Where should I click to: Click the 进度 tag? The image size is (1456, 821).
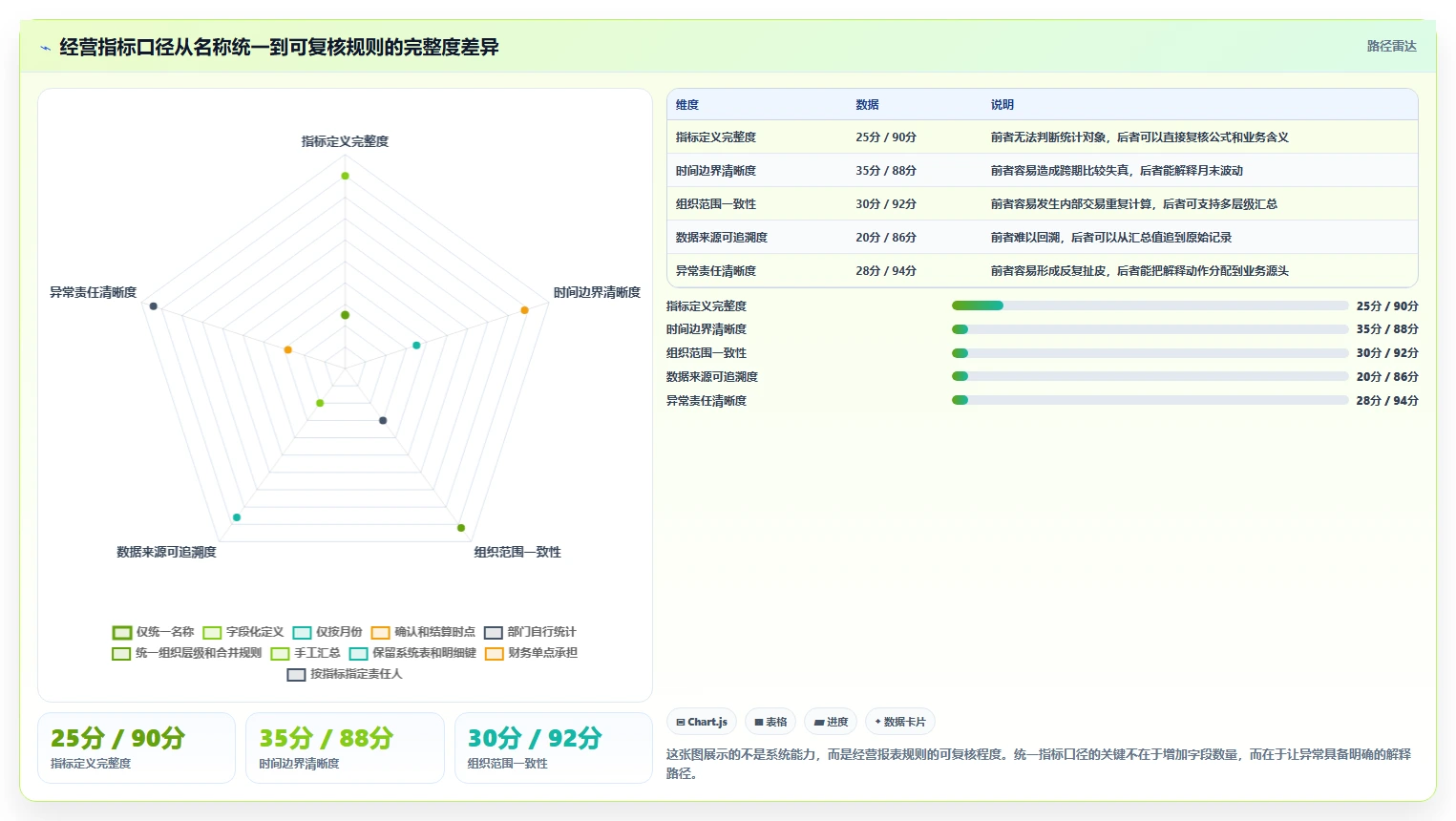point(832,722)
